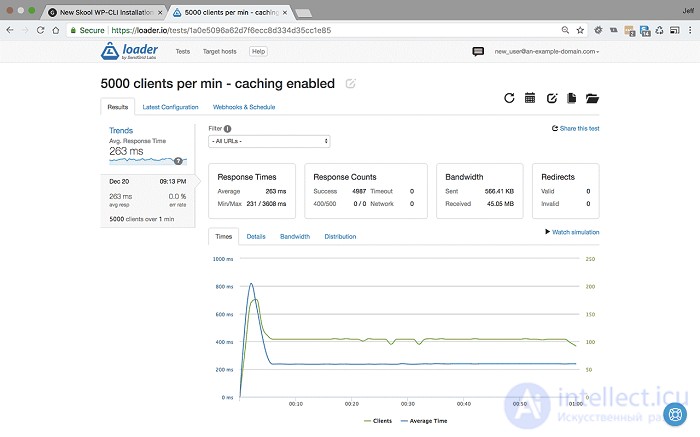The width and height of the screenshot is (700, 437).
Task: Click the cast extension icon
Action: click(x=675, y=30)
